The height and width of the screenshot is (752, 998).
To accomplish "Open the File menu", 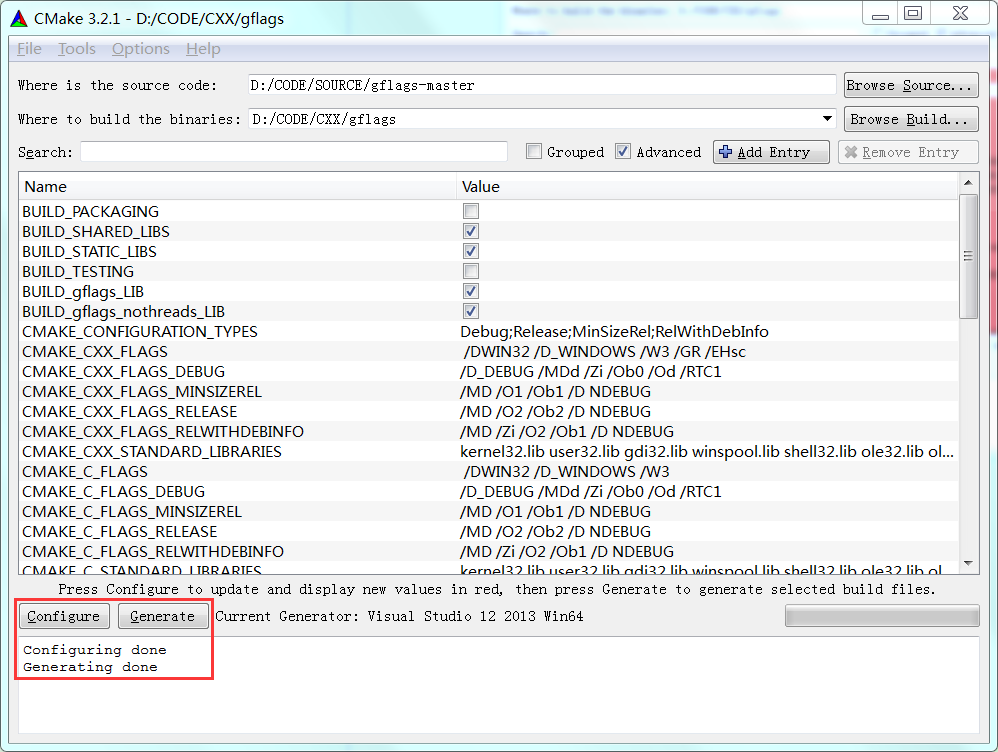I will click(x=29, y=49).
